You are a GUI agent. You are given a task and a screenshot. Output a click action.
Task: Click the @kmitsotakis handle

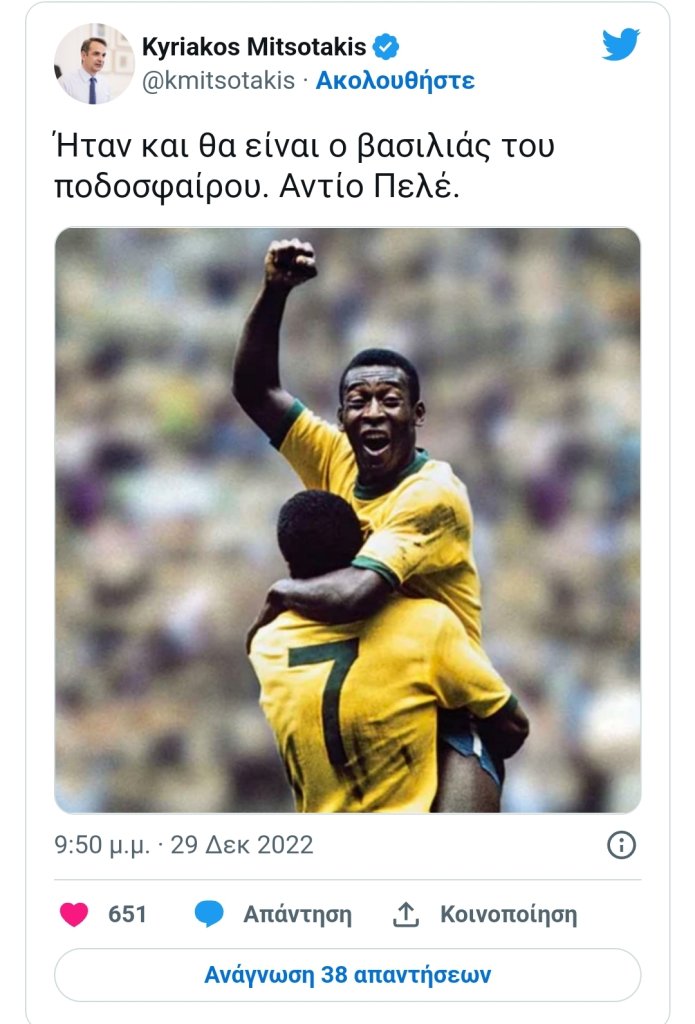coord(218,80)
